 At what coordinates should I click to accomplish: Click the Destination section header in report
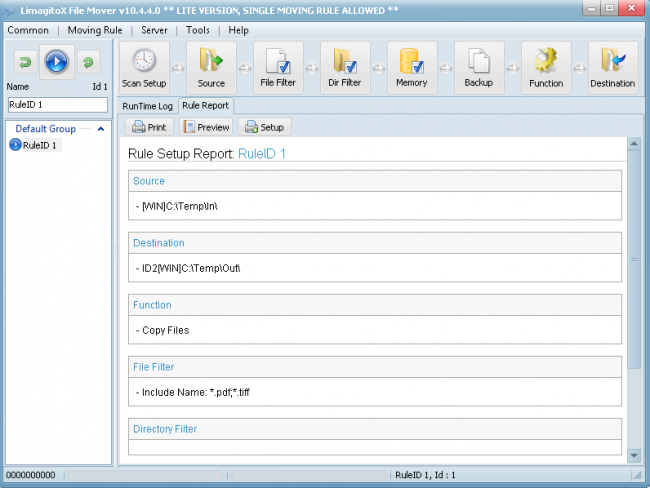[375, 243]
